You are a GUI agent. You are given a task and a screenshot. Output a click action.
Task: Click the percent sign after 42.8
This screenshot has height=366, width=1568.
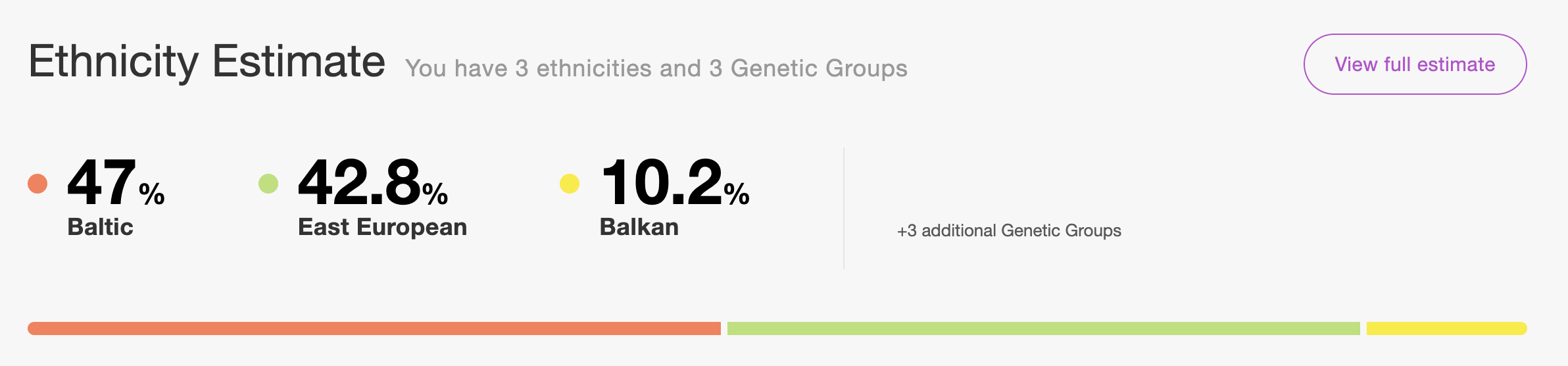click(435, 194)
